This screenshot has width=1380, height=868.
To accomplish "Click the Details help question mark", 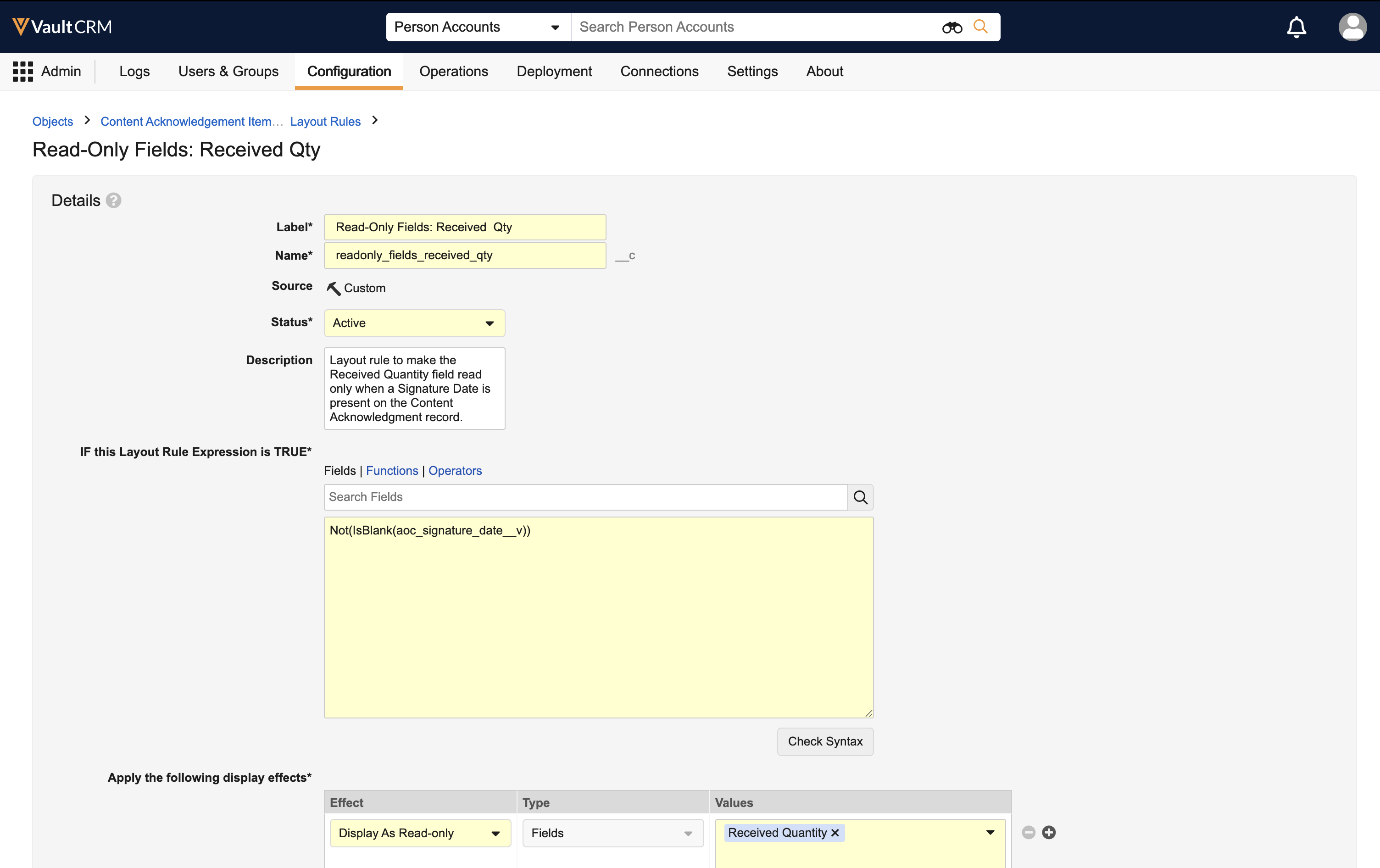I will pos(113,200).
